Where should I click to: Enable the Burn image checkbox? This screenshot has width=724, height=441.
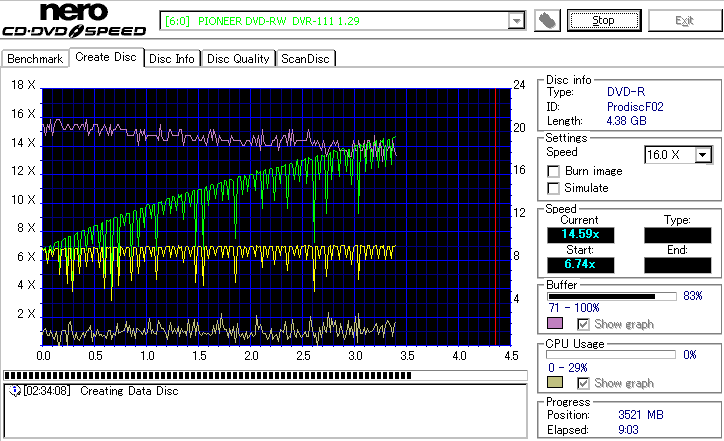pos(553,171)
